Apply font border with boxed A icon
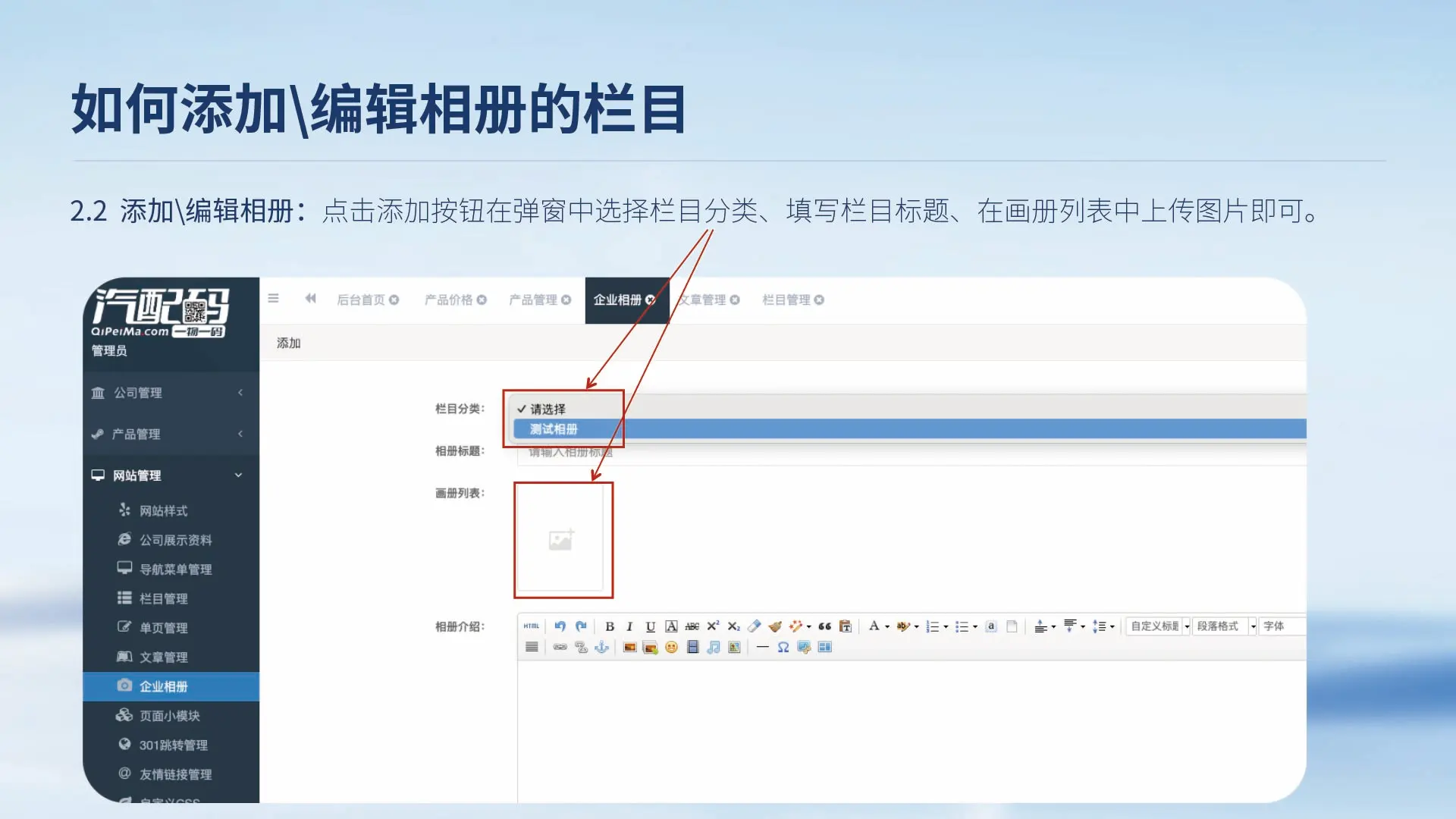The height and width of the screenshot is (819, 1456). (x=671, y=626)
